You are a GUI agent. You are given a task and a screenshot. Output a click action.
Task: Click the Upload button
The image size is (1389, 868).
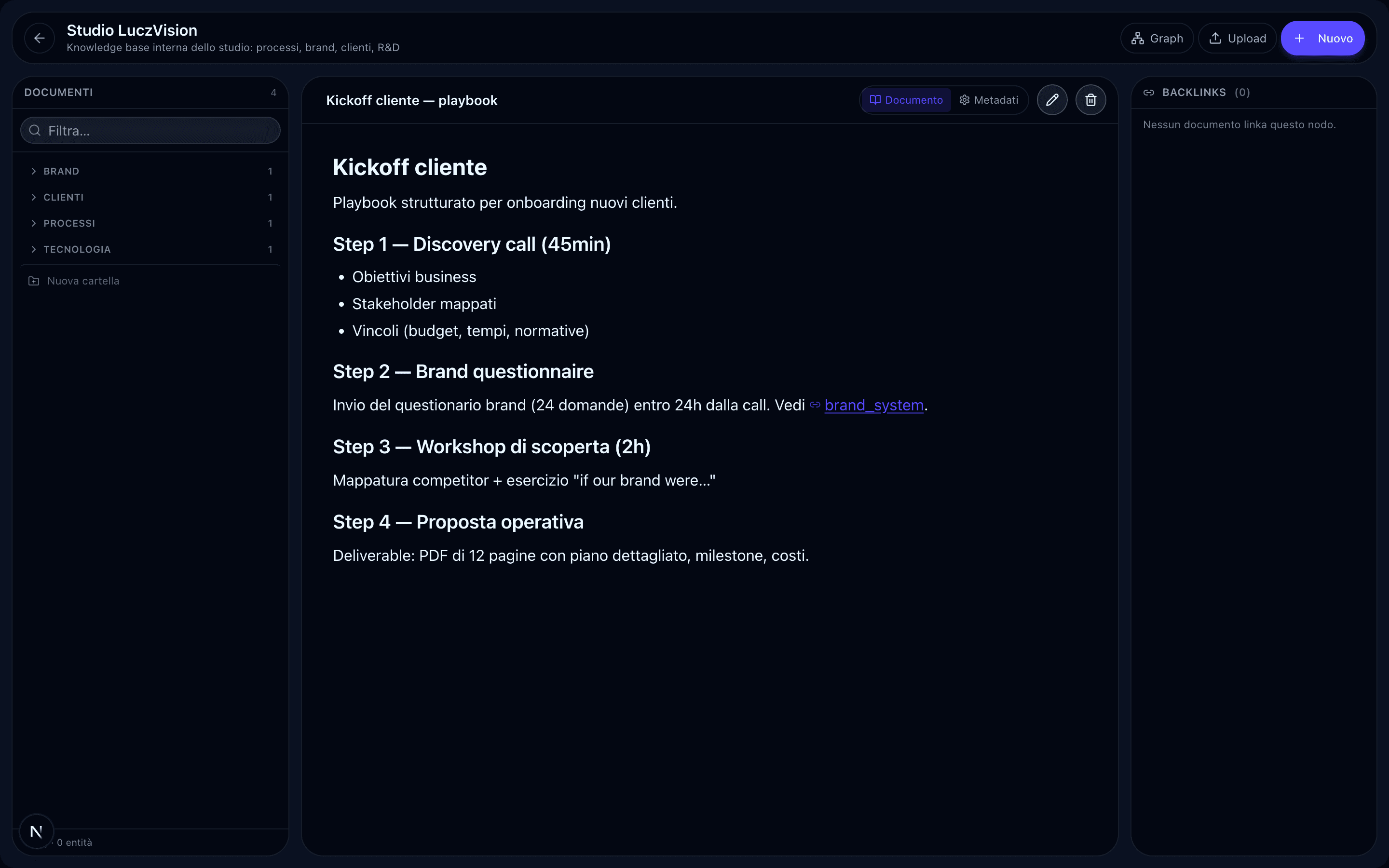tap(1237, 39)
